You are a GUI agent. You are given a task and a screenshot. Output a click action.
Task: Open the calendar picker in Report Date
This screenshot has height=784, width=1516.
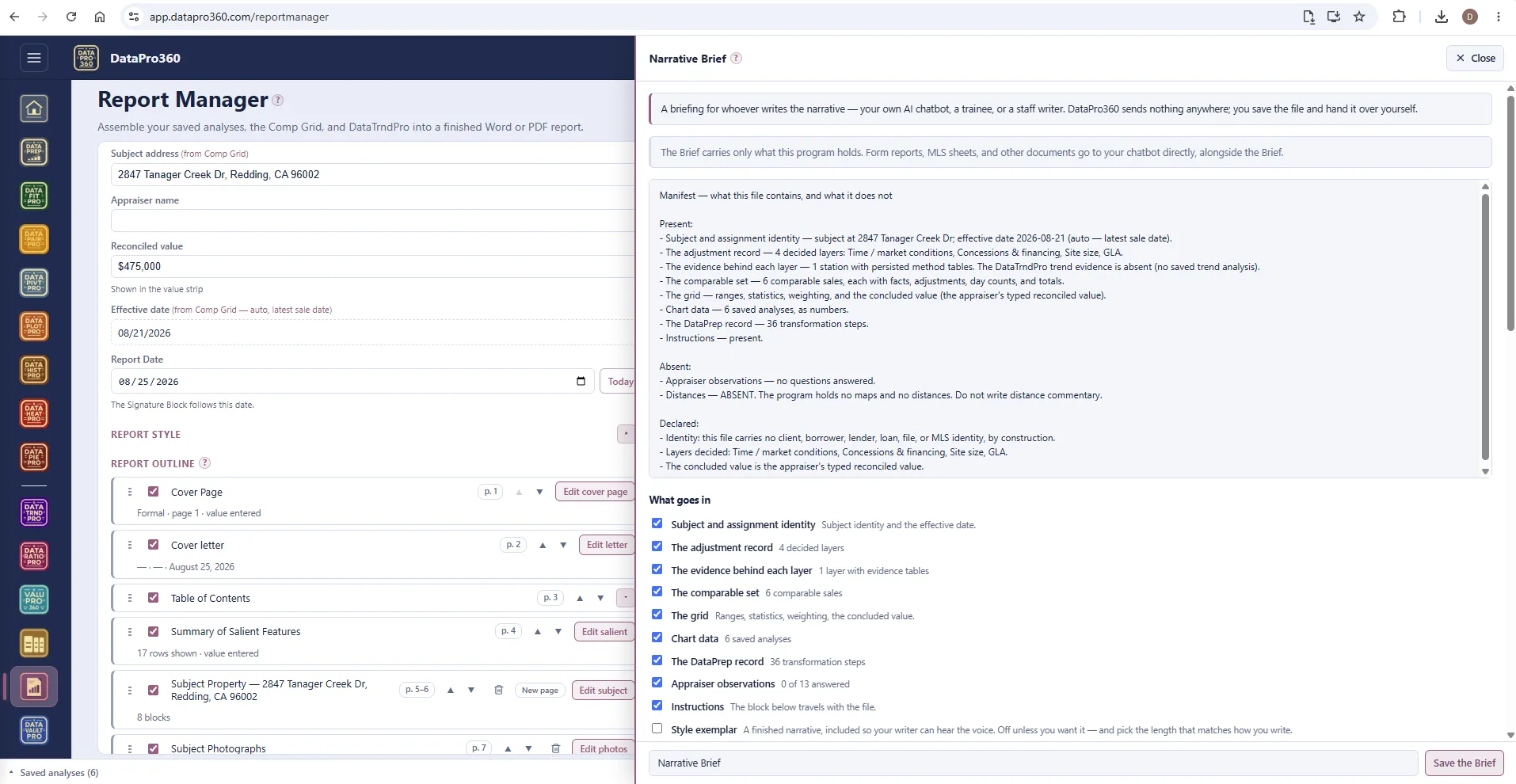coord(581,381)
